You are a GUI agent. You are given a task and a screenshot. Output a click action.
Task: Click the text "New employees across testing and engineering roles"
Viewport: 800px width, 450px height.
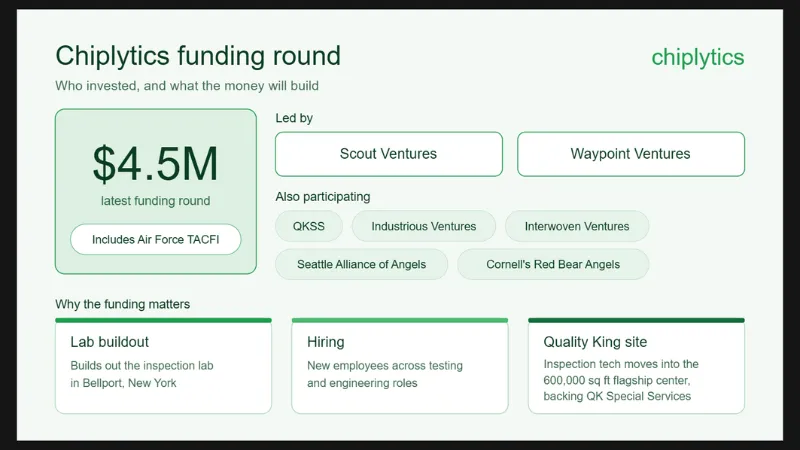[x=385, y=374]
